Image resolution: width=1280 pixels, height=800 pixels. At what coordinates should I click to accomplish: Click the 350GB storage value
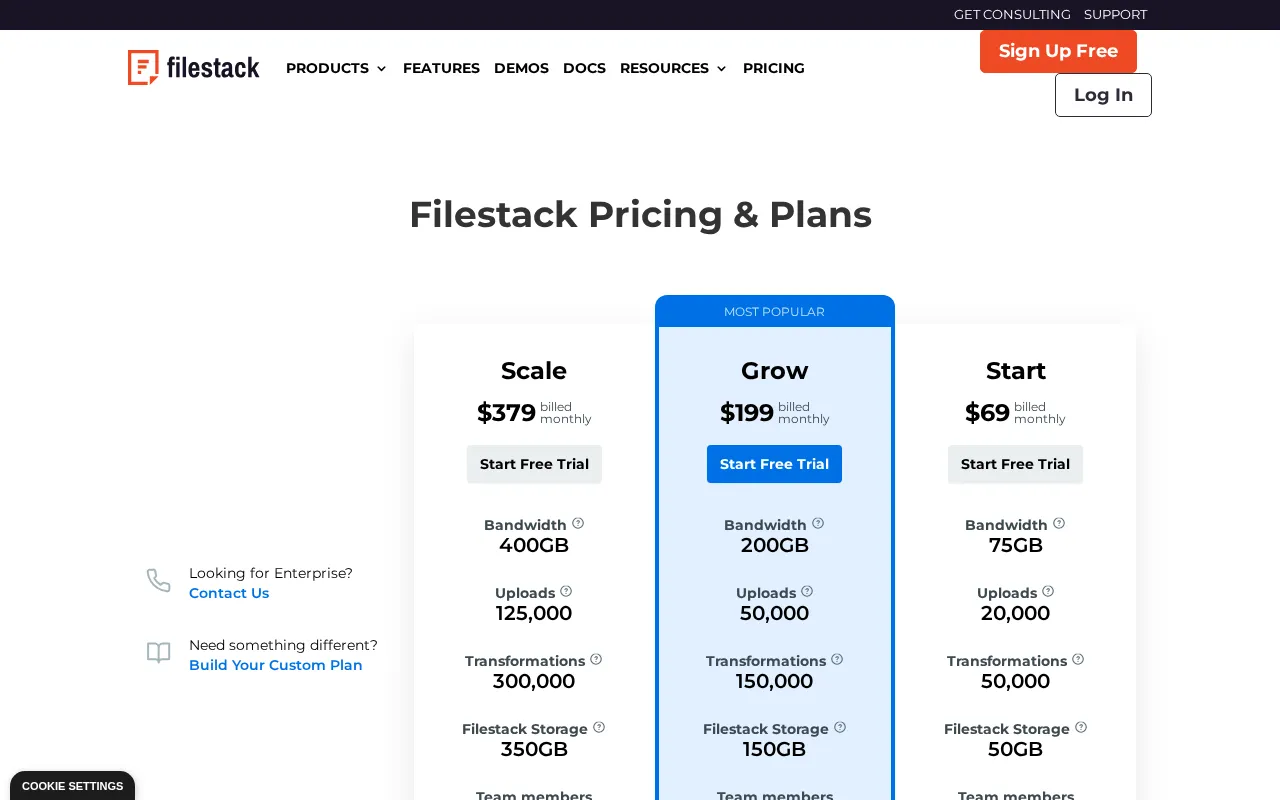[x=534, y=749]
